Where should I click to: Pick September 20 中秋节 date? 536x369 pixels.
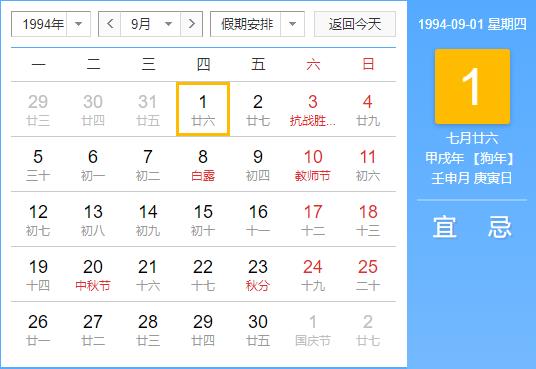coord(93,274)
